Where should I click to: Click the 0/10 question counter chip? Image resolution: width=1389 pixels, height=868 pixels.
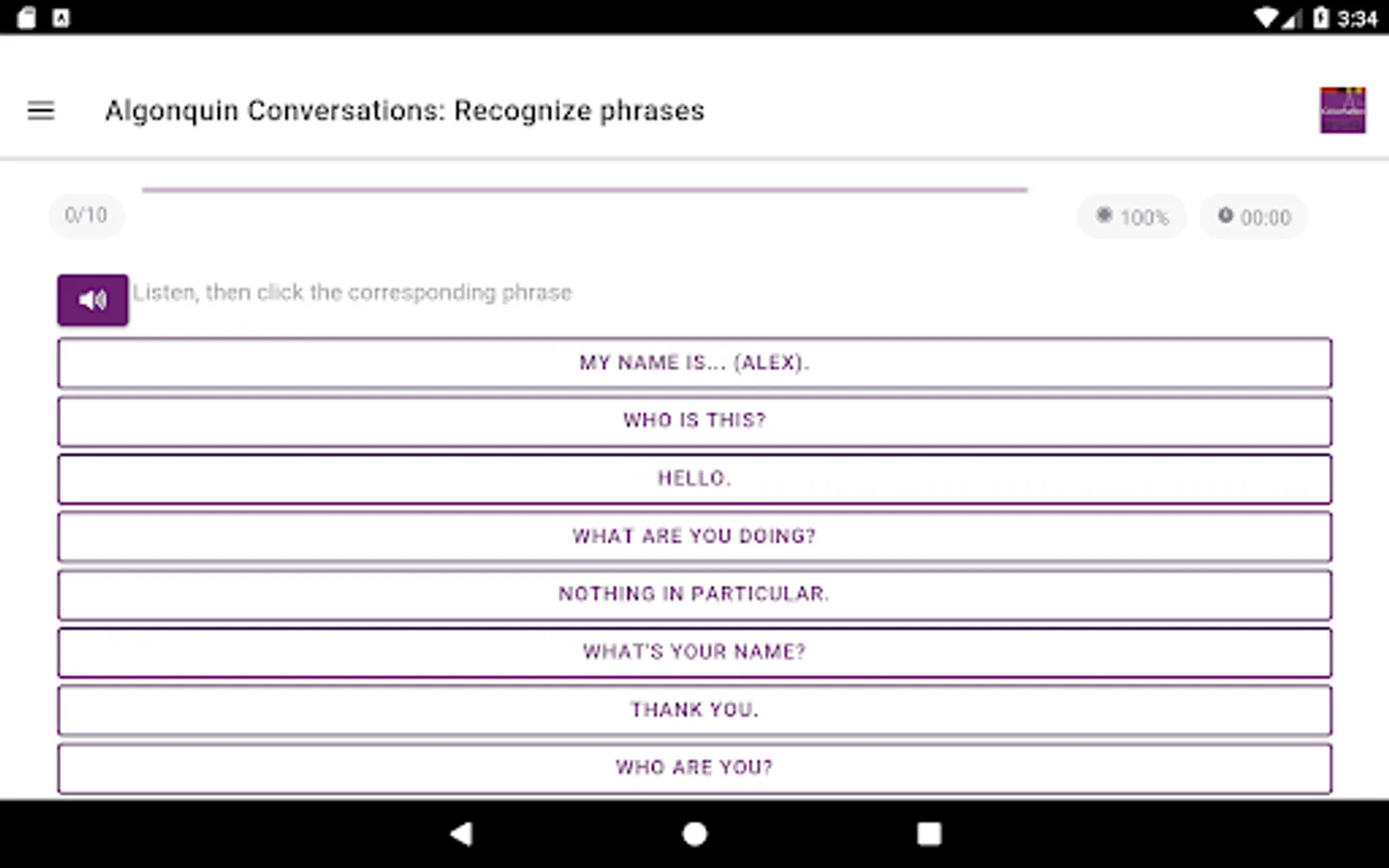point(86,215)
